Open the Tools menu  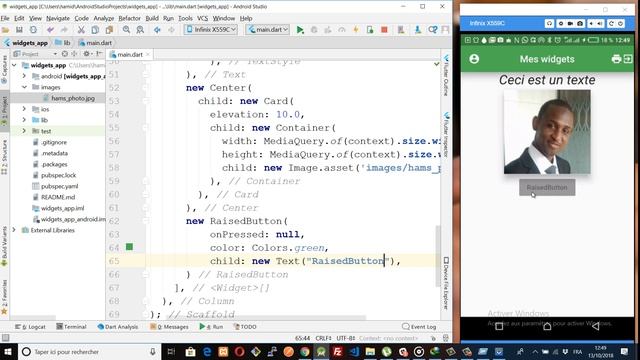185,18
